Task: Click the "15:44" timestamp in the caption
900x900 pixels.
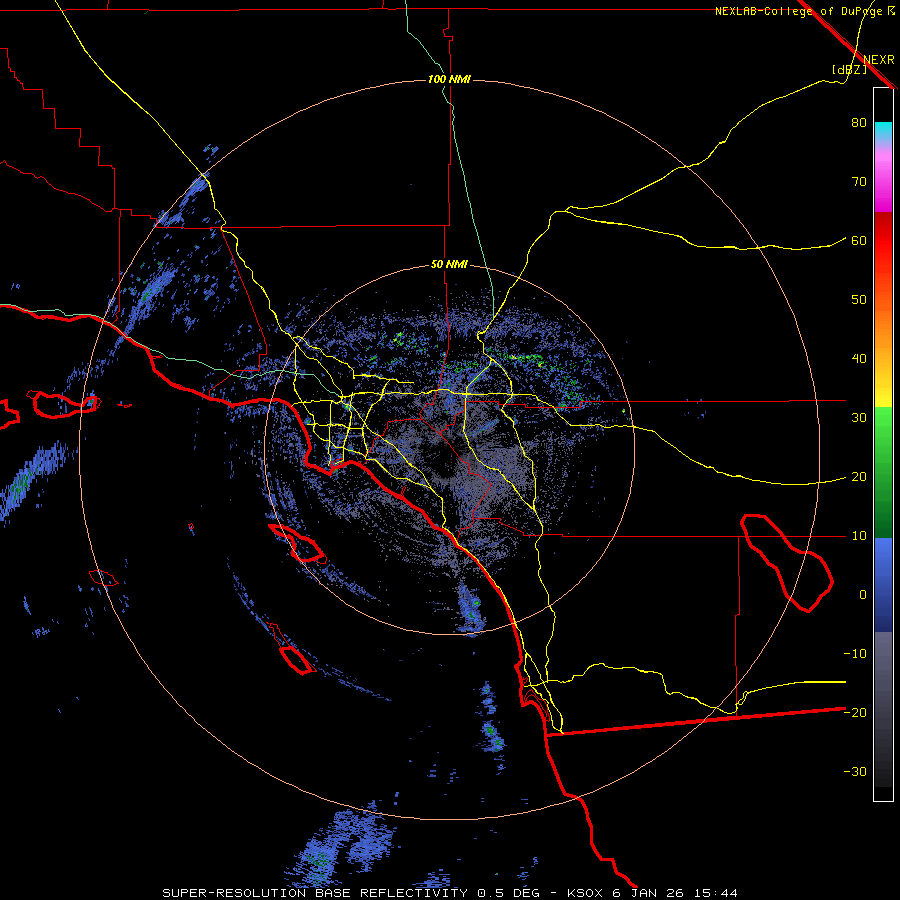Action: pos(715,893)
